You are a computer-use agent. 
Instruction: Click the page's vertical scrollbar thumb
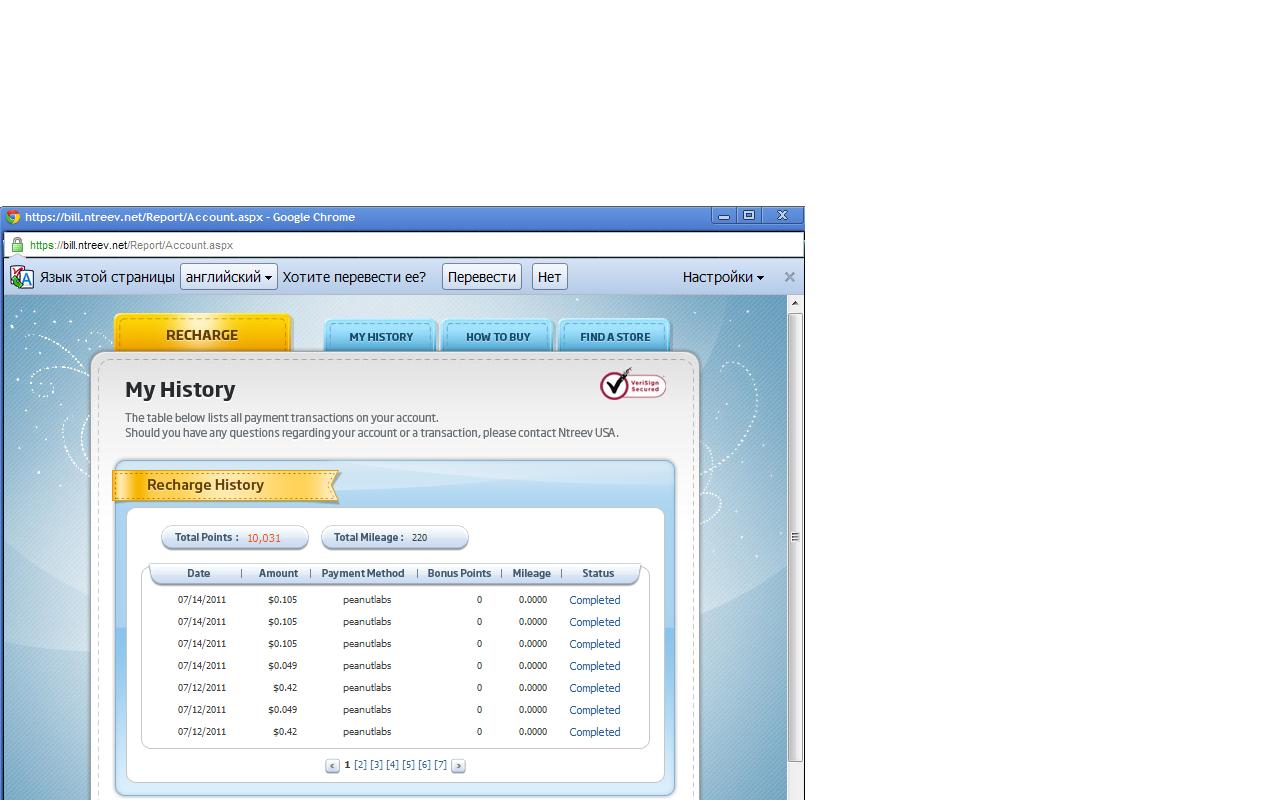click(x=795, y=536)
